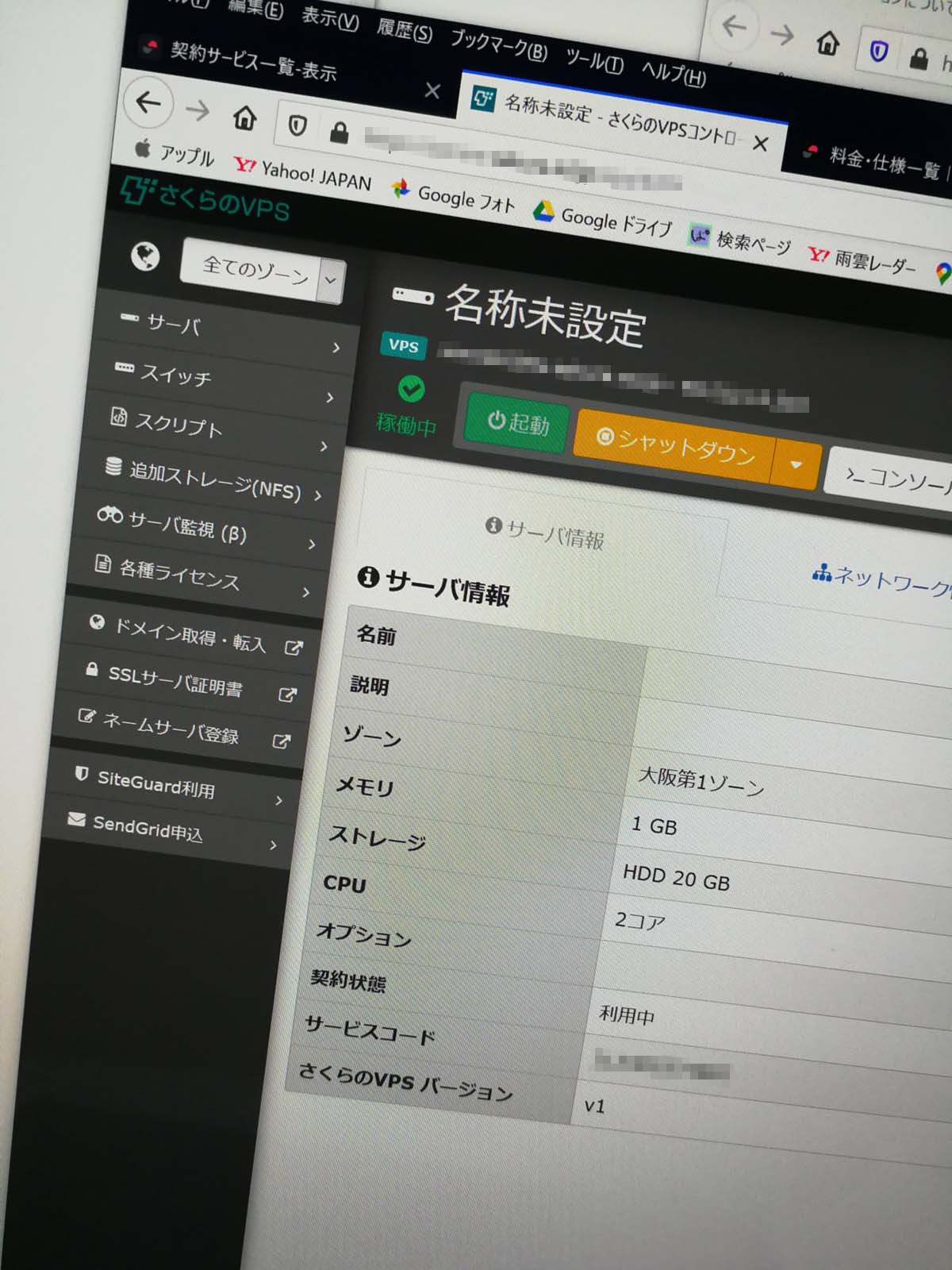The image size is (952, 1270).
Task: Open the コンソール button
Action: [x=889, y=479]
